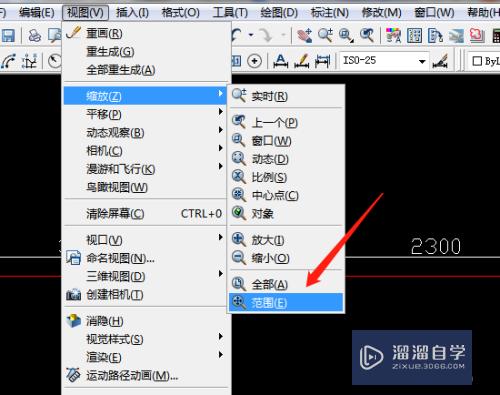Click the Dimension Edit icon with letter A
The image size is (500, 395).
281,61
